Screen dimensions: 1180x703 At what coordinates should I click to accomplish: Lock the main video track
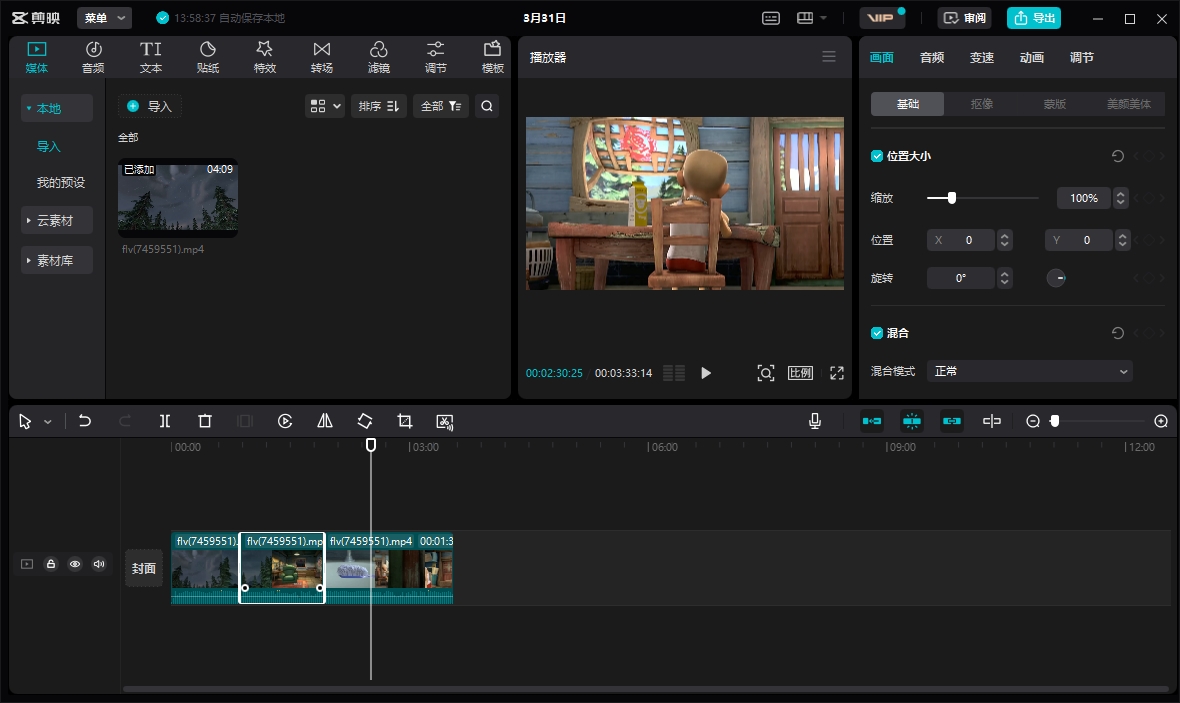click(50, 564)
